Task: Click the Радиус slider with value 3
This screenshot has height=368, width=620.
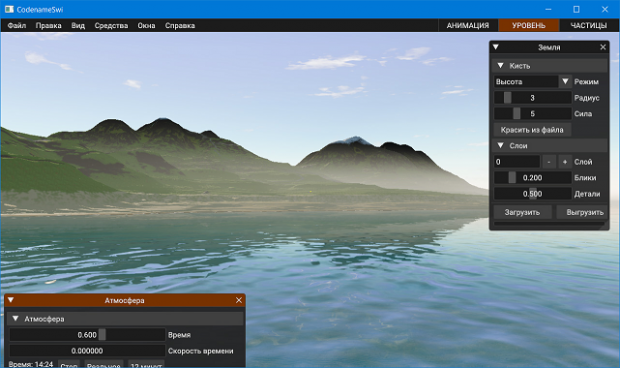Action: tap(532, 98)
